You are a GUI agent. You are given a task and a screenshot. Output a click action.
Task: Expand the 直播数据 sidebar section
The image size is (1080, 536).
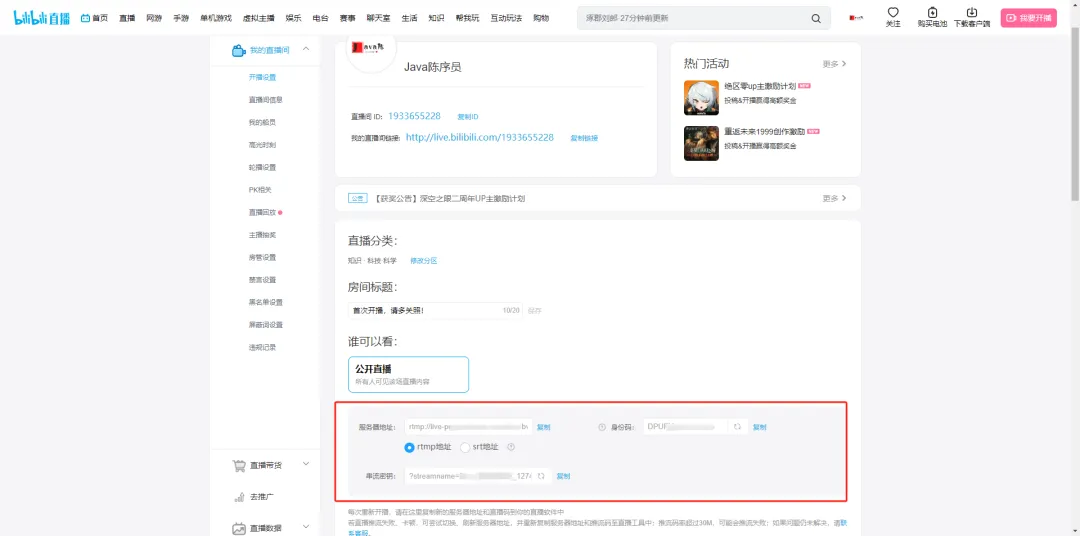(305, 527)
